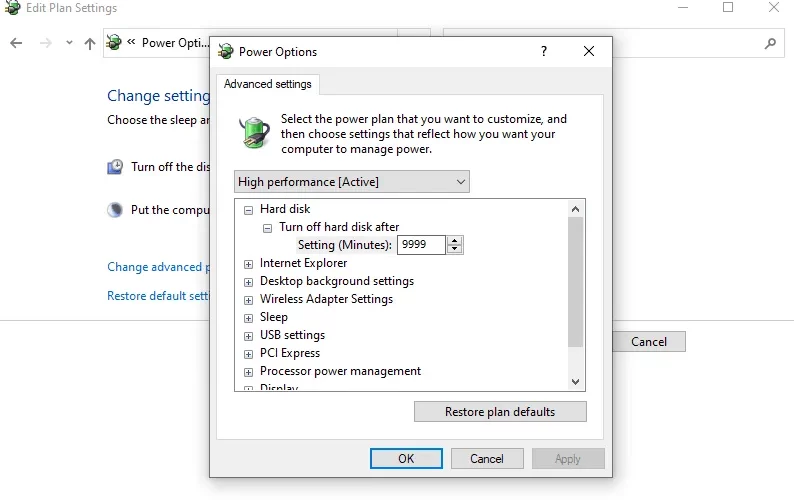Open the High performance [Active] plan dropdown
Screen dimensions: 794x500
click(x=352, y=182)
